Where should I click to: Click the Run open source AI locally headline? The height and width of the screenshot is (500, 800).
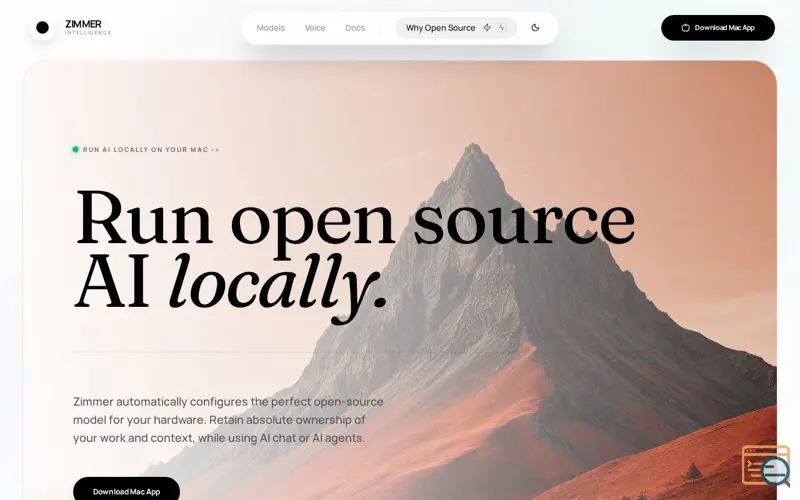(x=355, y=255)
